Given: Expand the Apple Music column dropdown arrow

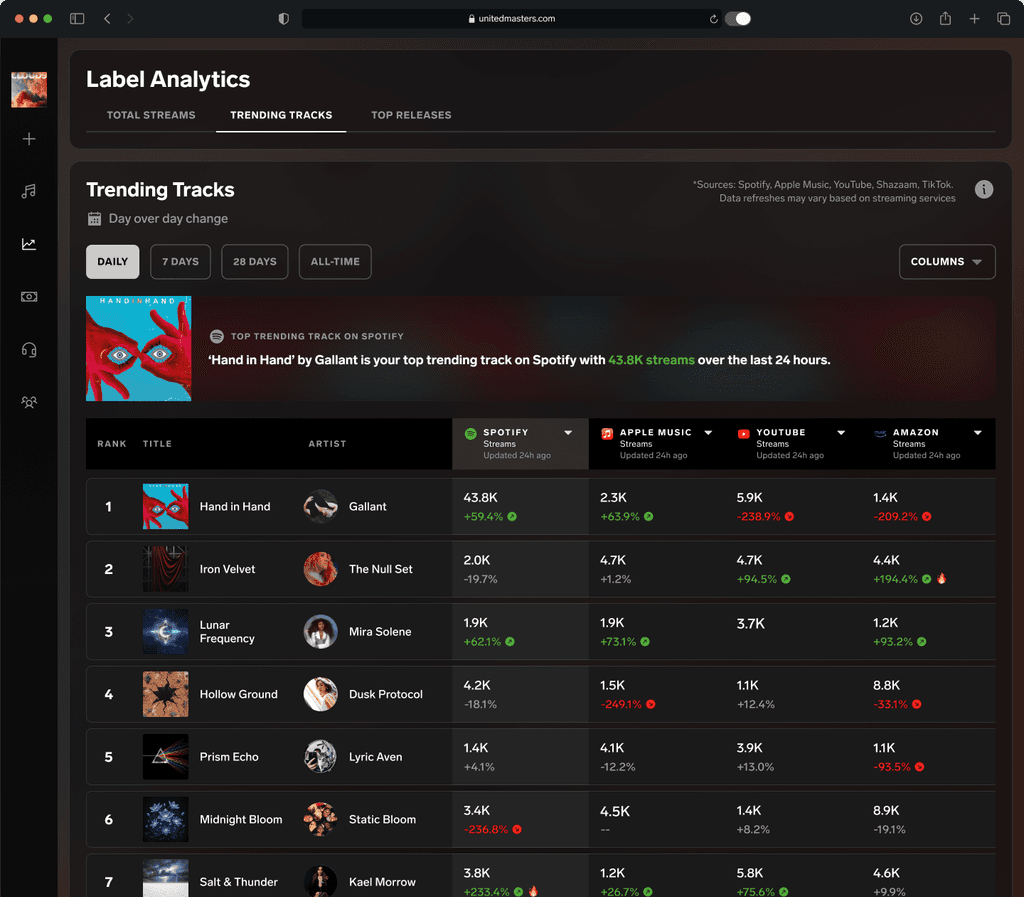Looking at the screenshot, I should [708, 433].
